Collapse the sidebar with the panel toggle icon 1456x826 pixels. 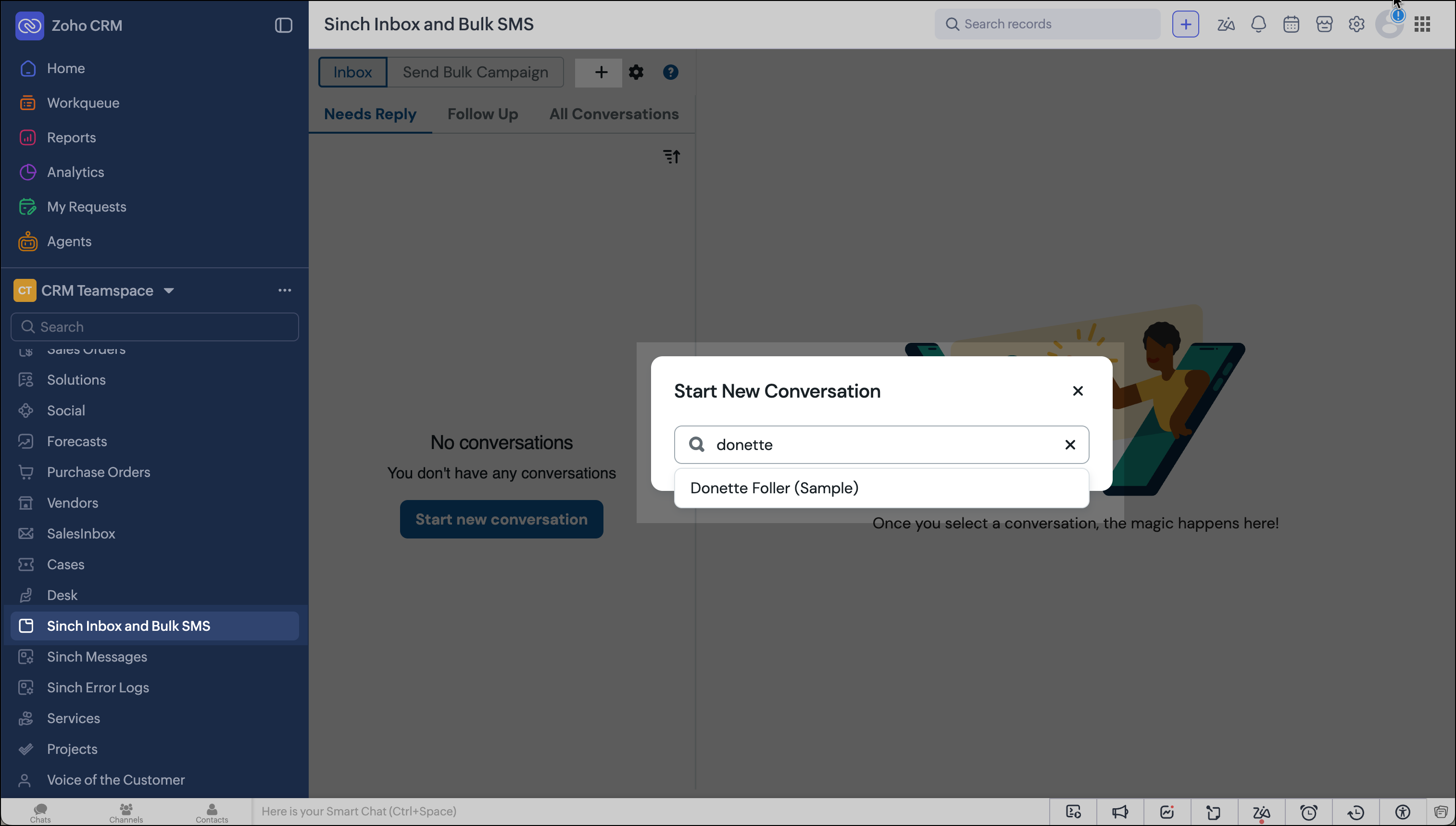click(283, 25)
